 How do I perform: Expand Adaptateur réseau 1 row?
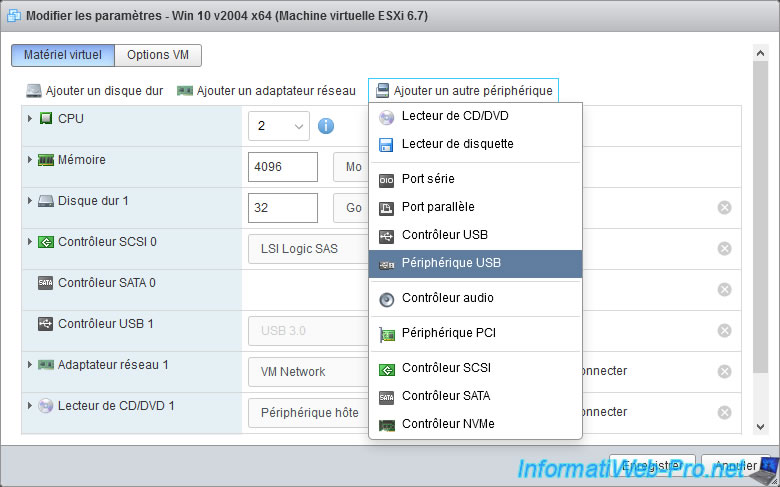pyautogui.click(x=30, y=365)
